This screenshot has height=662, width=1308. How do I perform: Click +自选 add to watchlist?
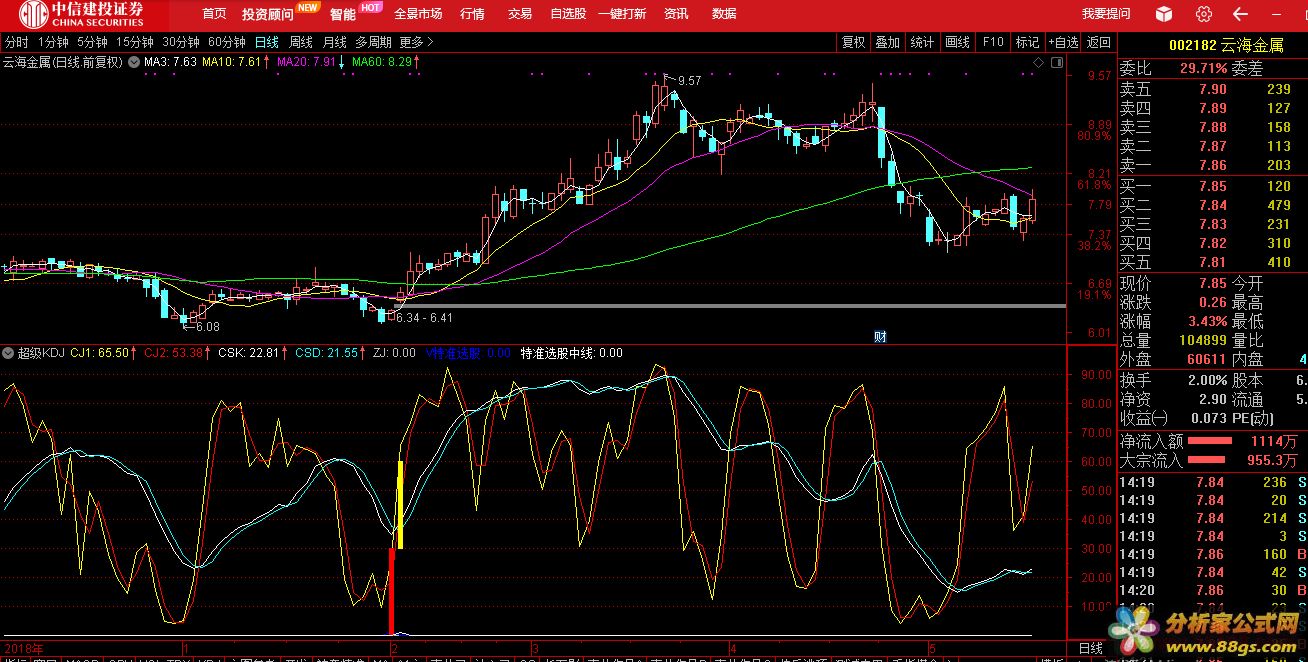click(1063, 42)
